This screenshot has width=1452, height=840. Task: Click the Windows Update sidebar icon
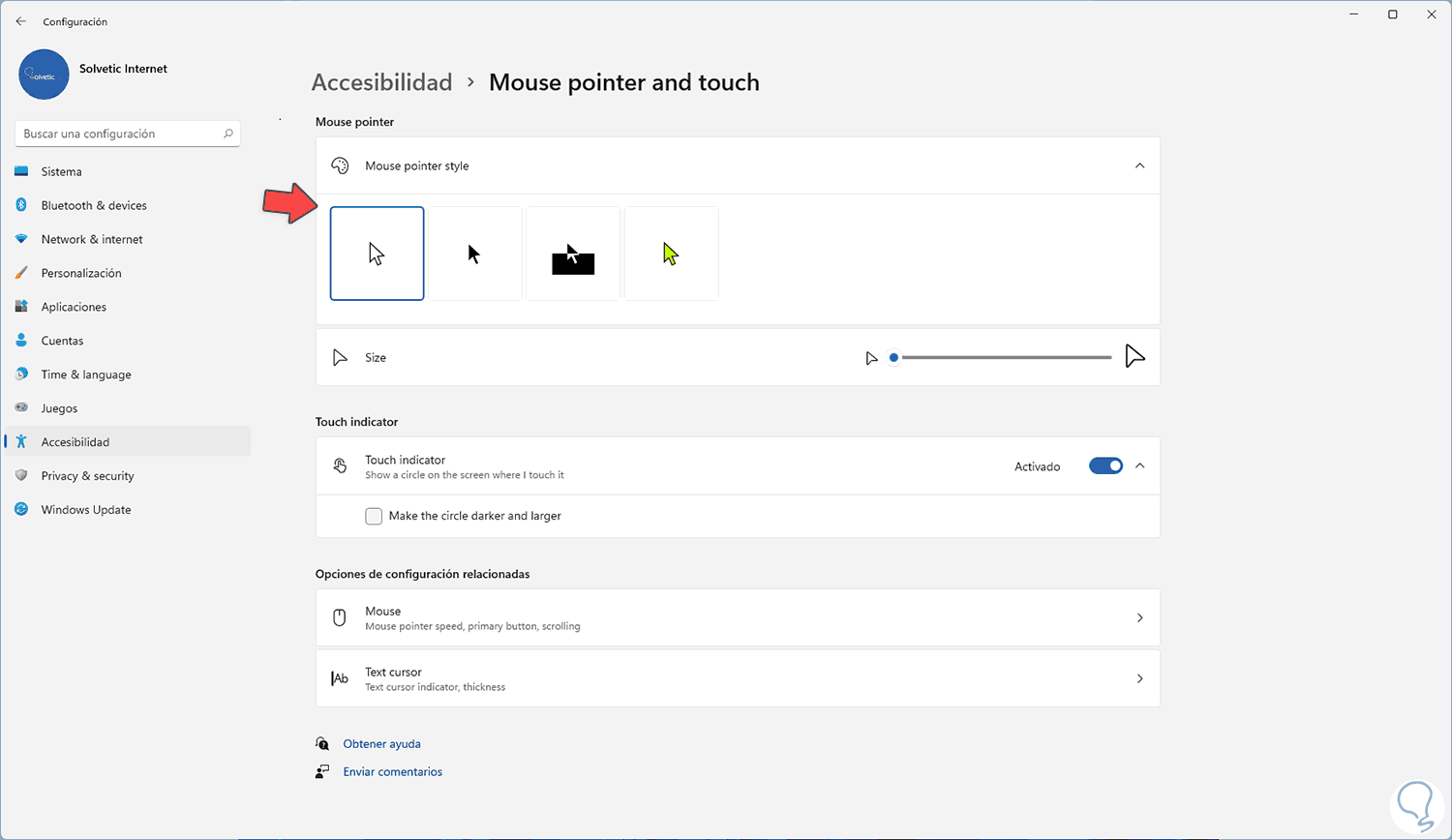pos(21,510)
